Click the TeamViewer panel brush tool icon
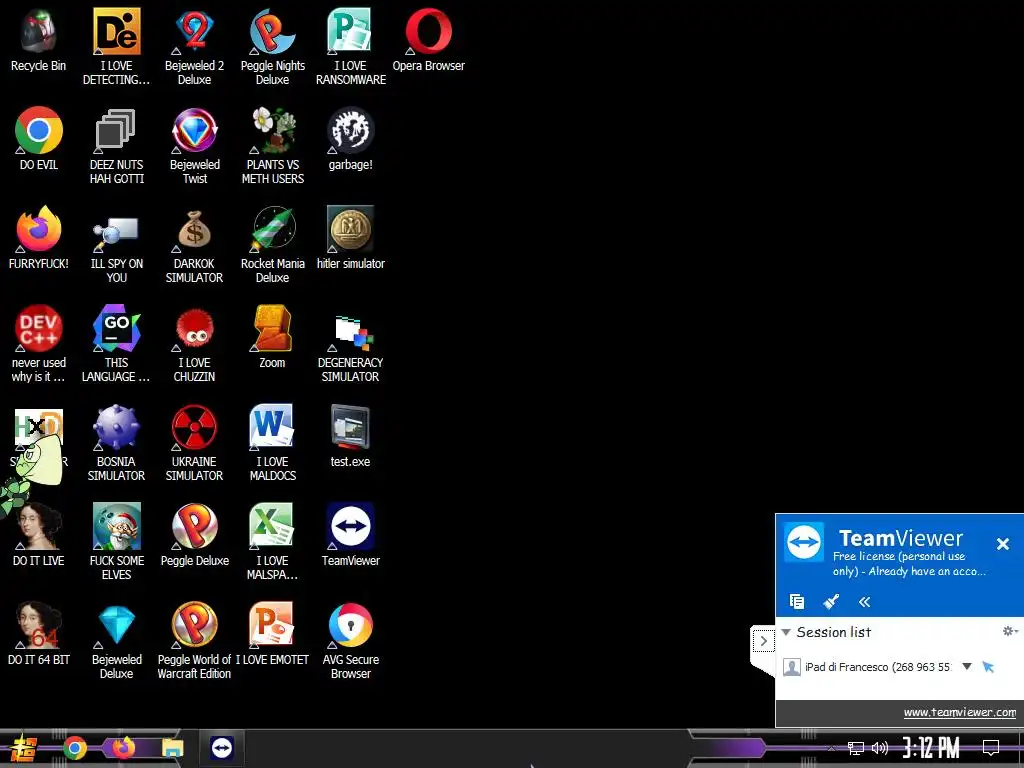This screenshot has width=1024, height=768. (831, 601)
